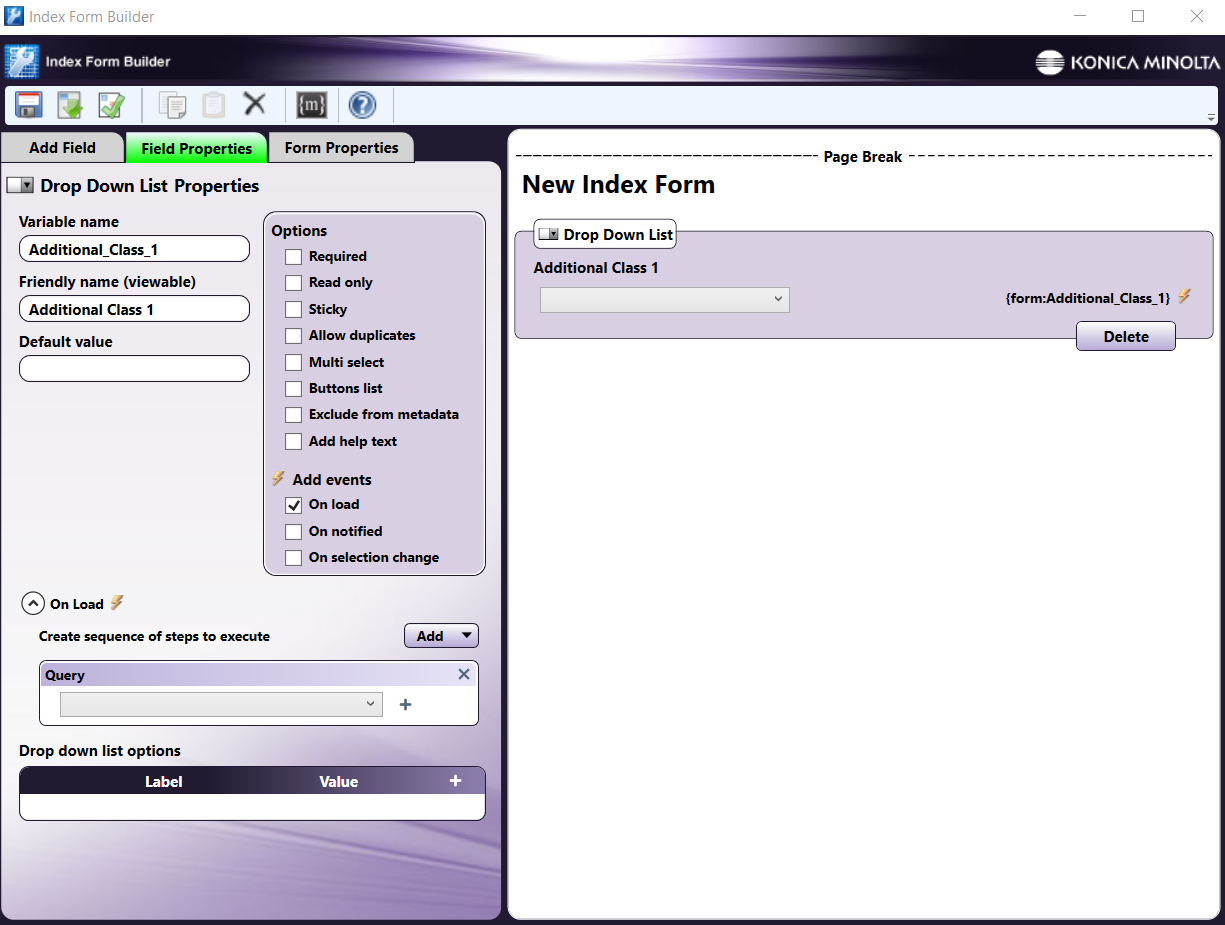The image size is (1225, 925).
Task: Click the lightning icon beside Add events
Action: (279, 479)
